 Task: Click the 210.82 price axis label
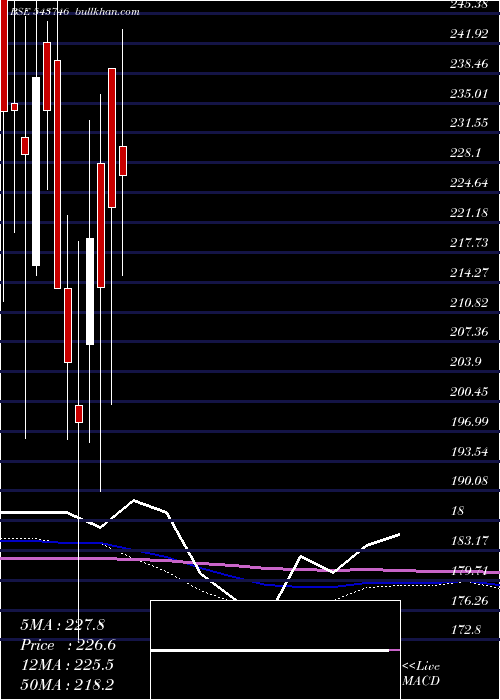click(469, 303)
